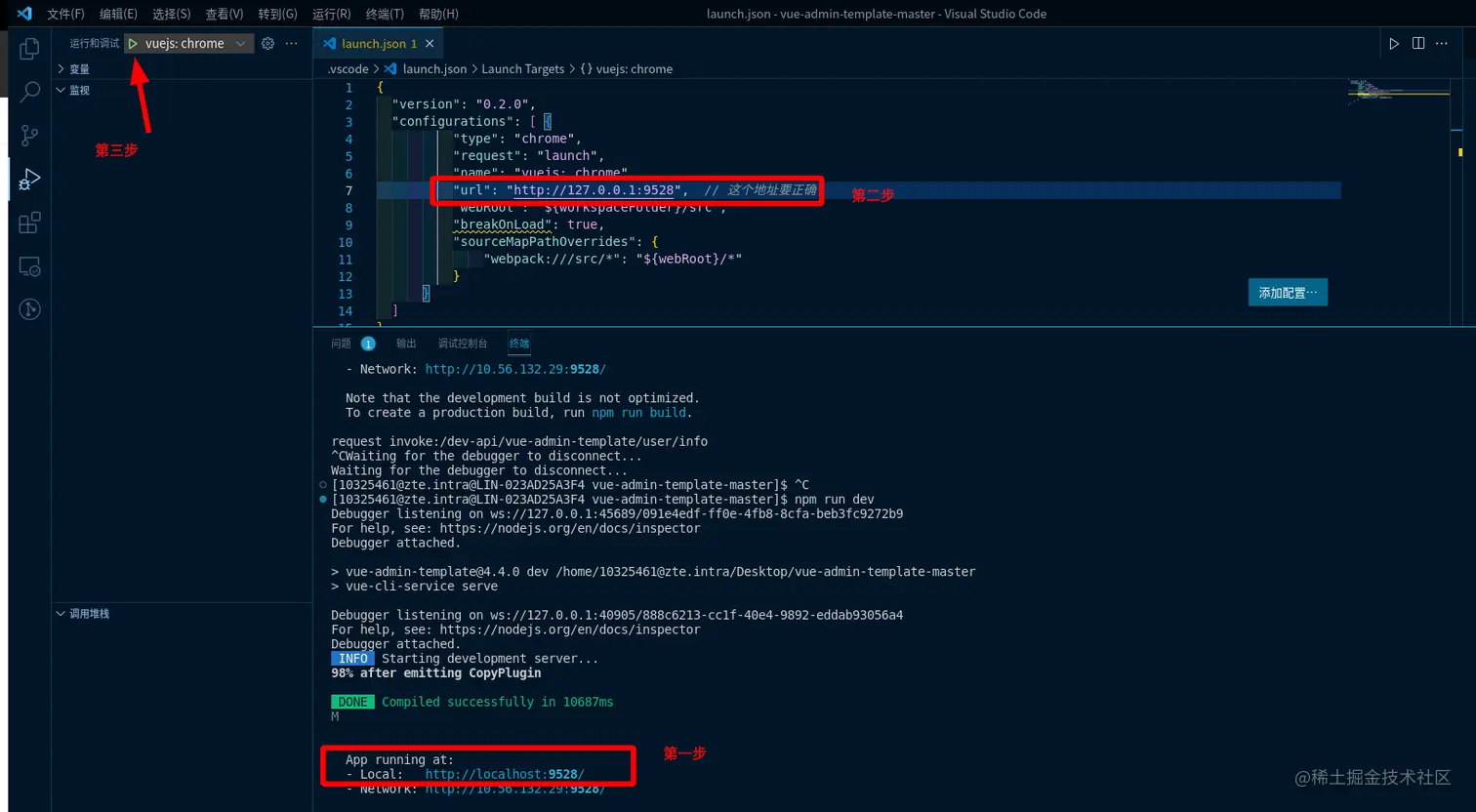
Task: Switch to the 输出 panel tab
Action: pyautogui.click(x=406, y=344)
